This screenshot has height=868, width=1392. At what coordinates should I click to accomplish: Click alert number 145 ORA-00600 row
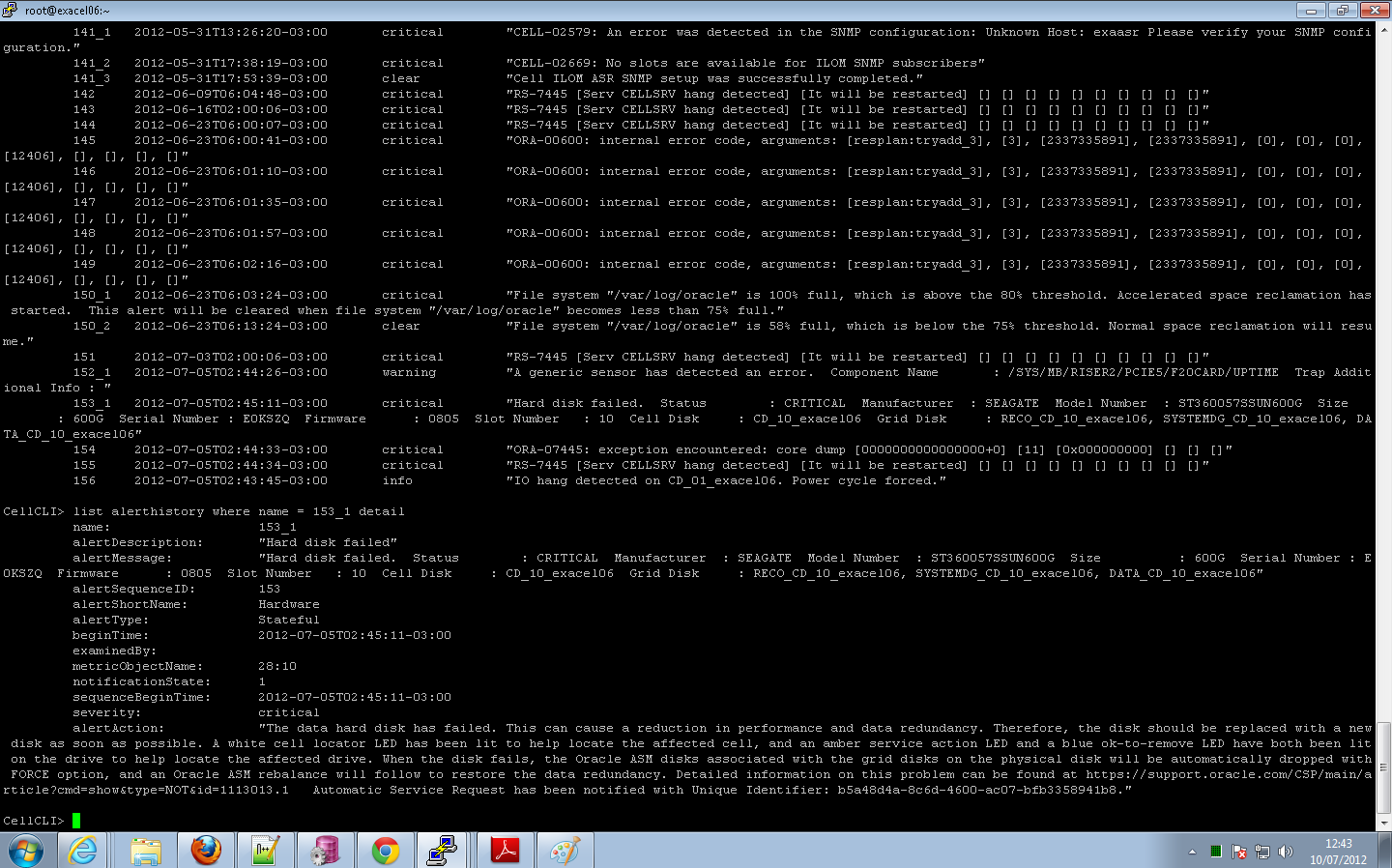pos(84,140)
